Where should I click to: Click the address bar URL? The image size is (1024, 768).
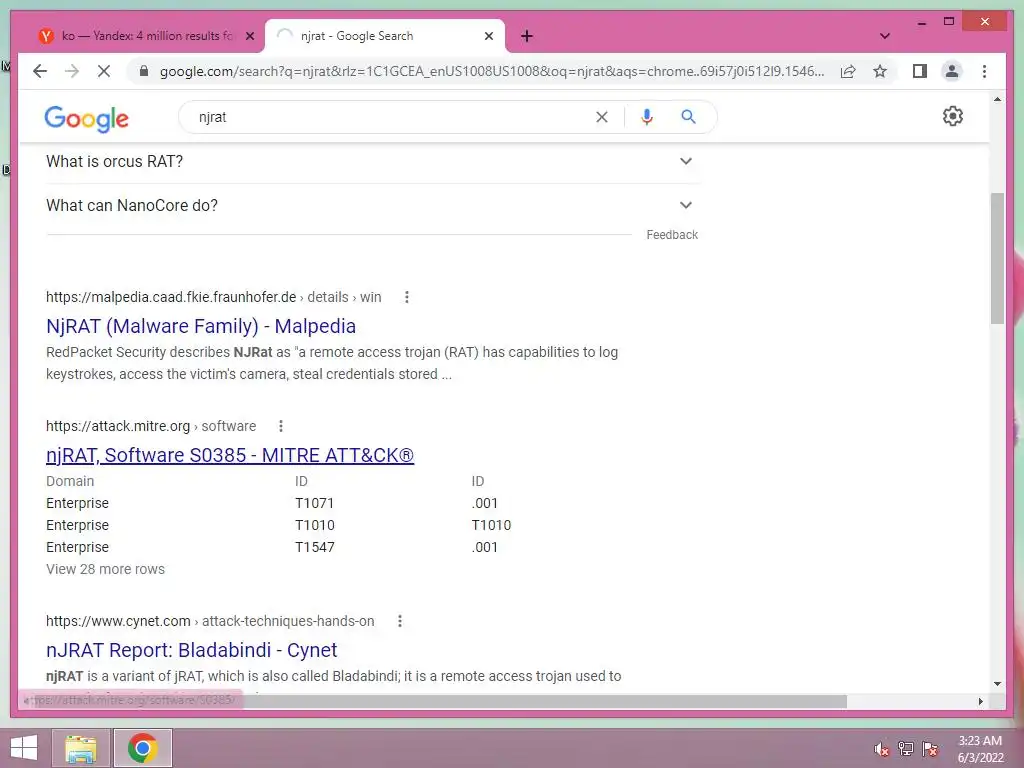point(492,71)
